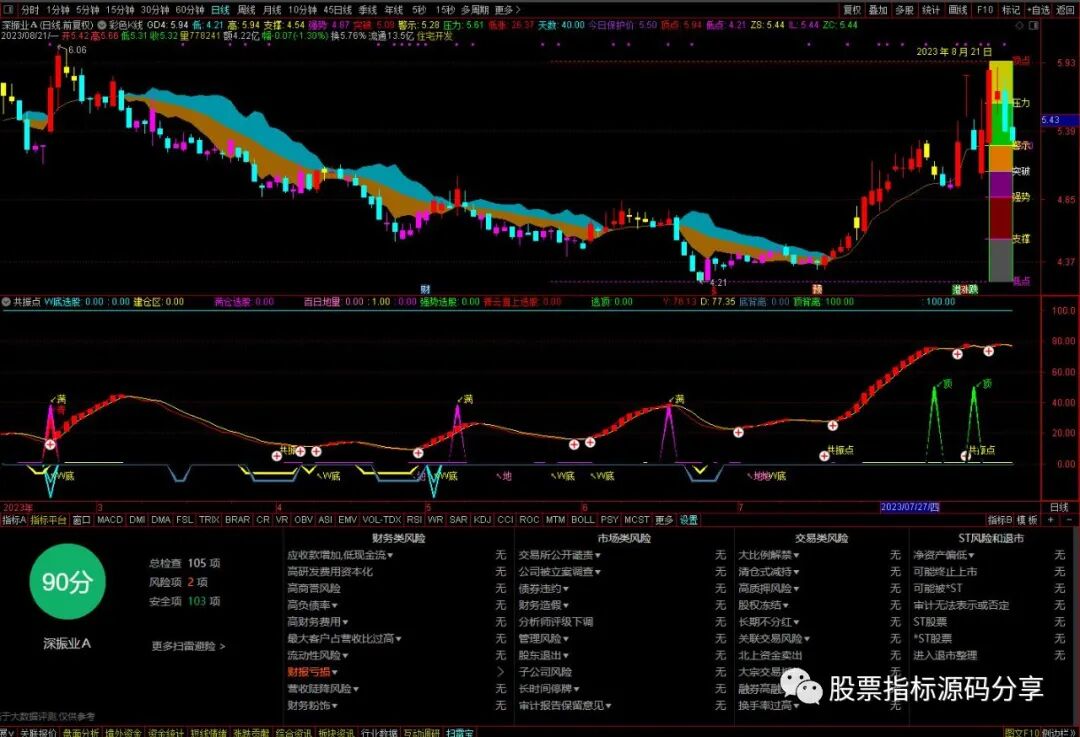Click the 返回 back button
This screenshot has height=737, width=1080.
(x=1065, y=10)
